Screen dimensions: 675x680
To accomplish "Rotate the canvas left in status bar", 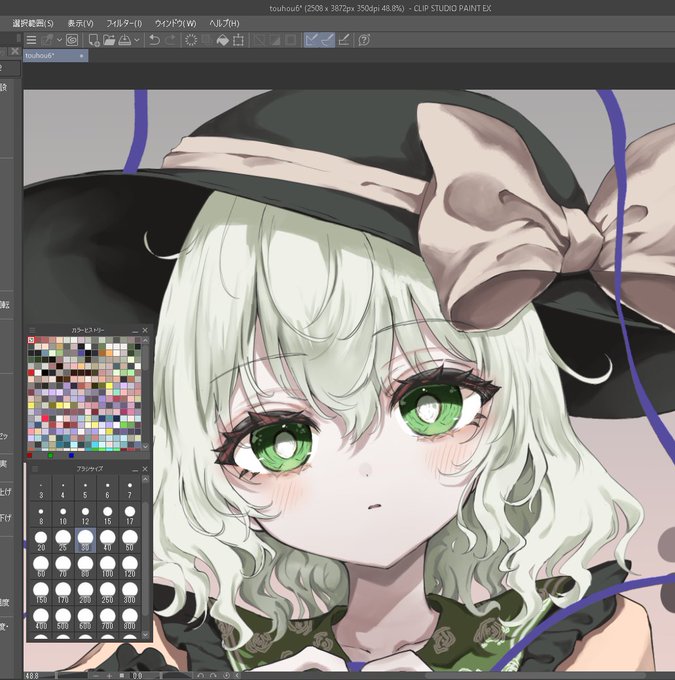I will [x=200, y=676].
